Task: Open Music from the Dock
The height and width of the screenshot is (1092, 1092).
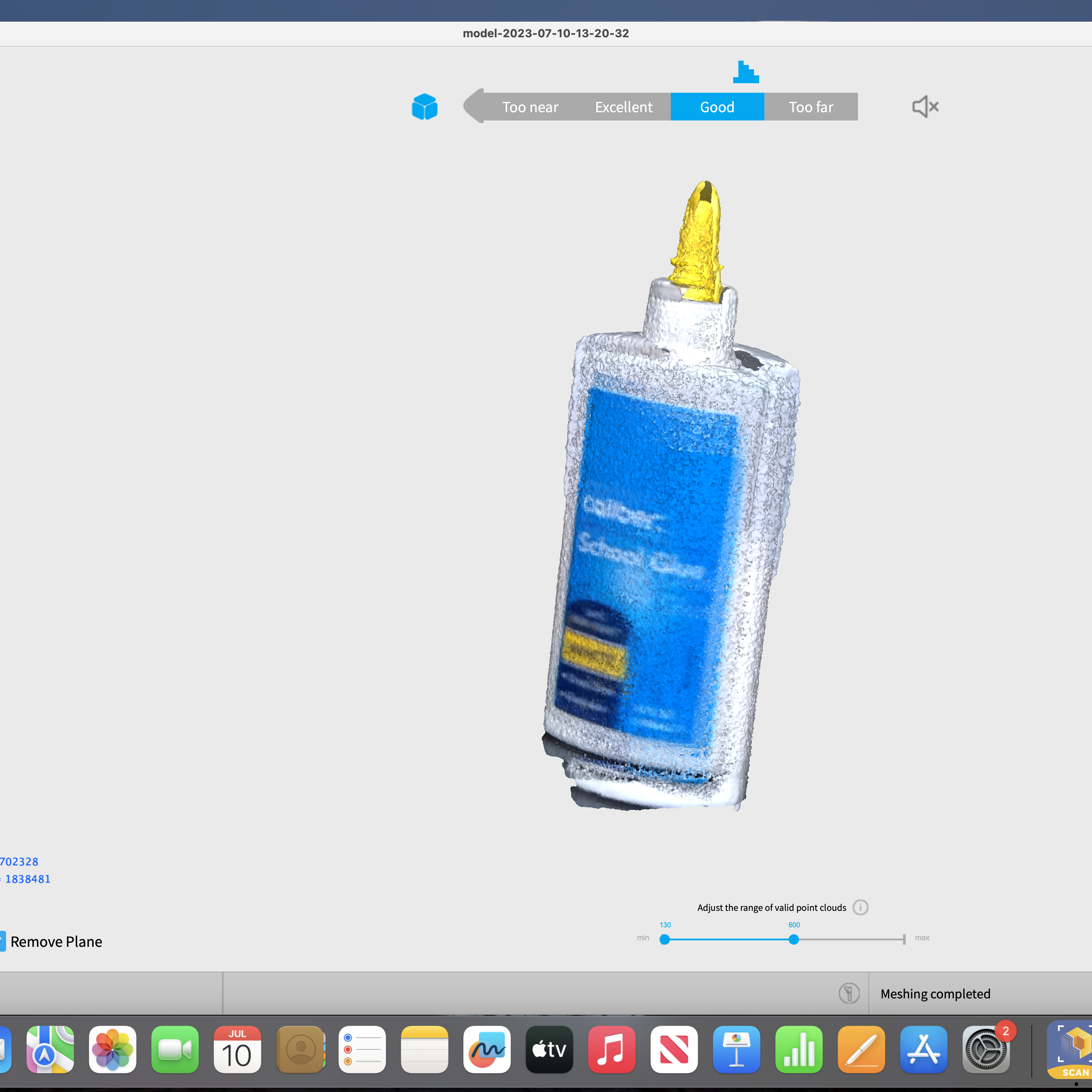Action: pos(611,1050)
